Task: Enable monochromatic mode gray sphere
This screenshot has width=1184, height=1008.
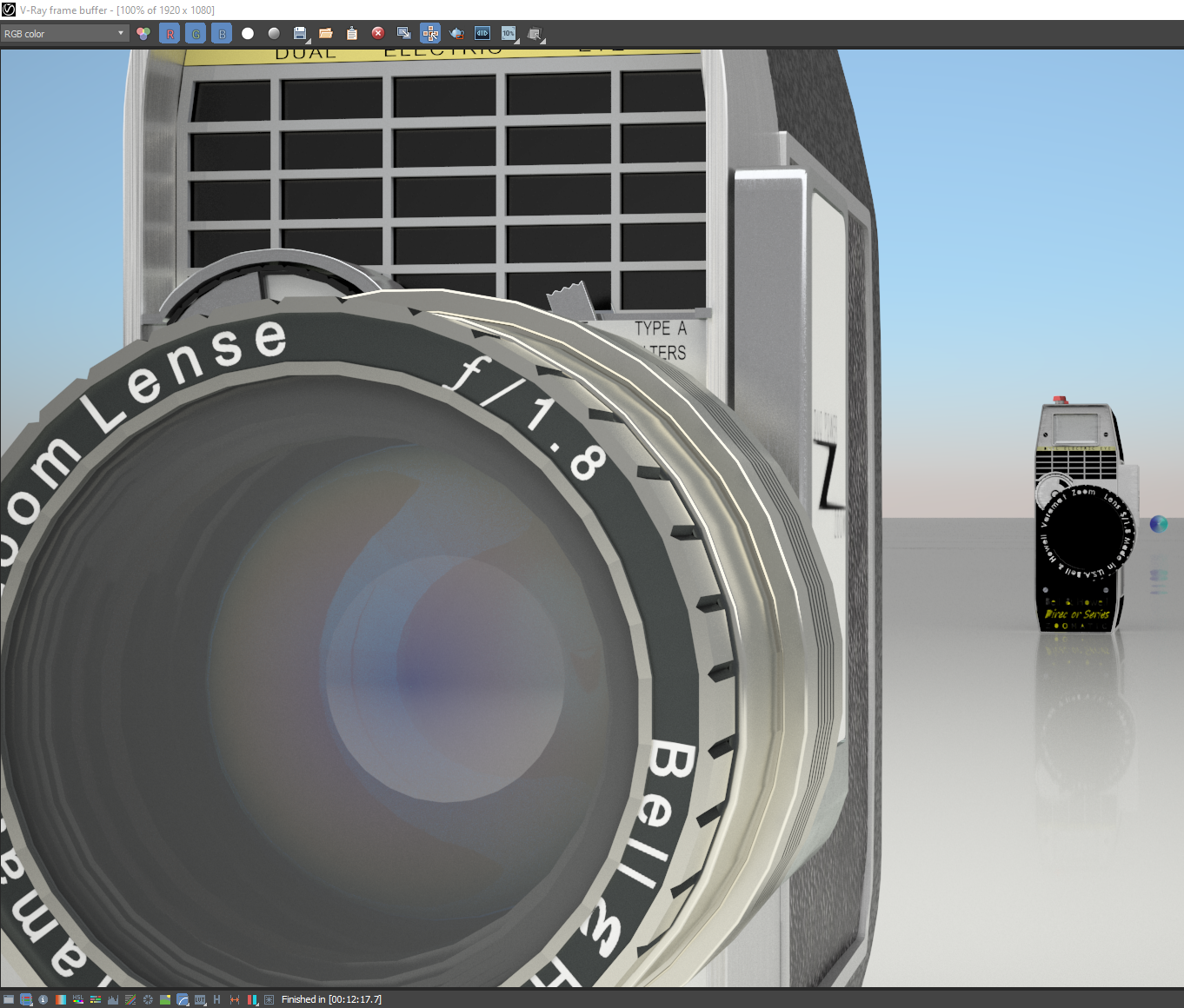Action: pyautogui.click(x=274, y=33)
